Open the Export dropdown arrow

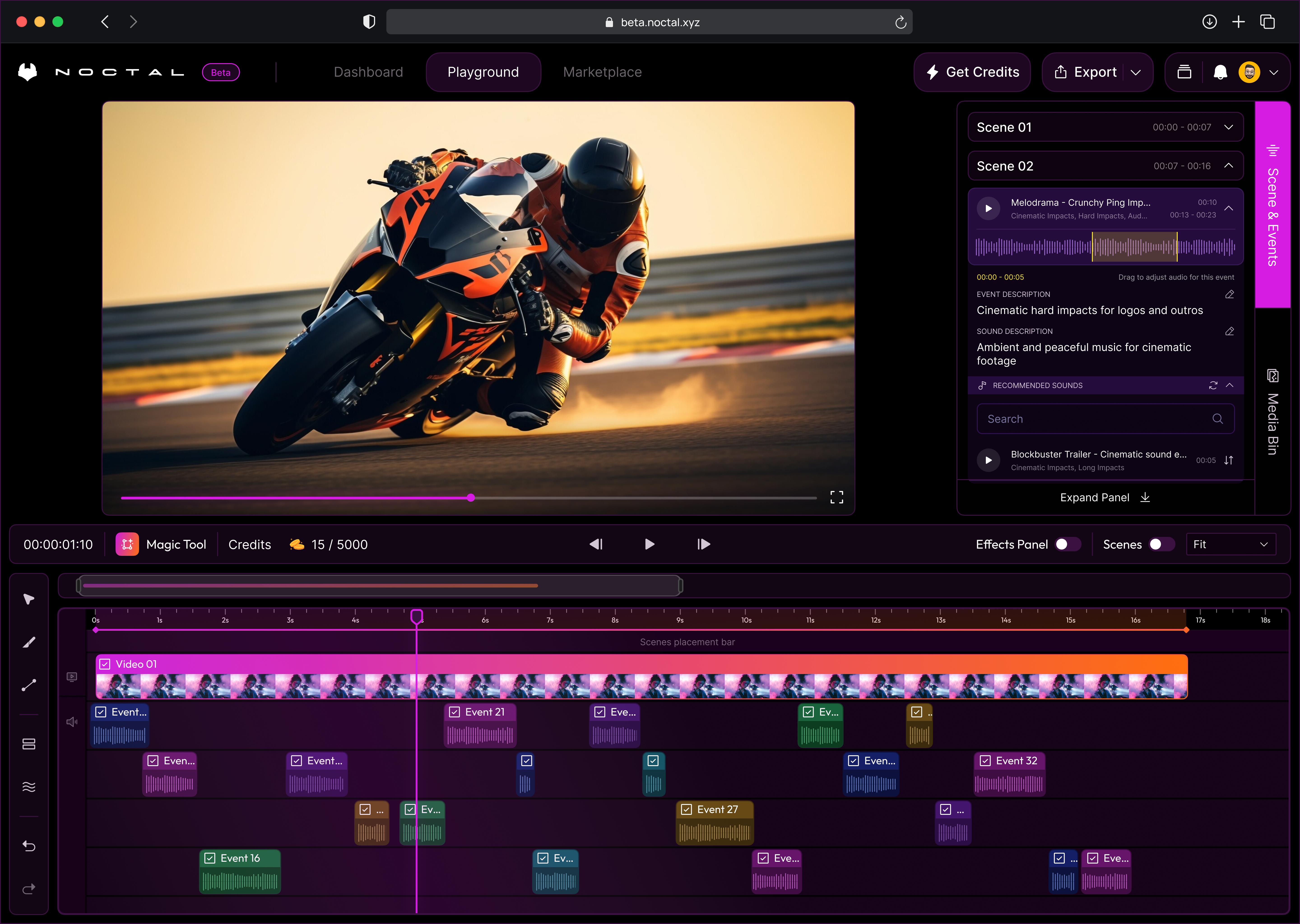1135,72
